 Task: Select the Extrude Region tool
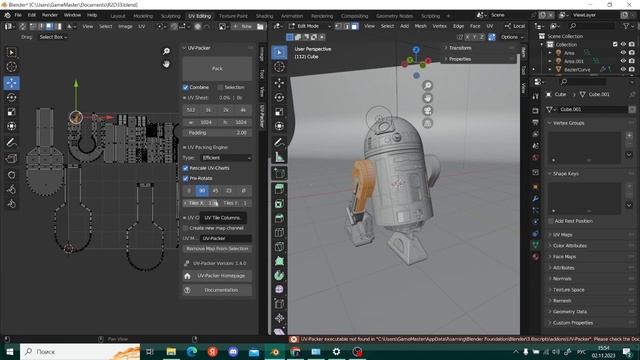pos(280,189)
